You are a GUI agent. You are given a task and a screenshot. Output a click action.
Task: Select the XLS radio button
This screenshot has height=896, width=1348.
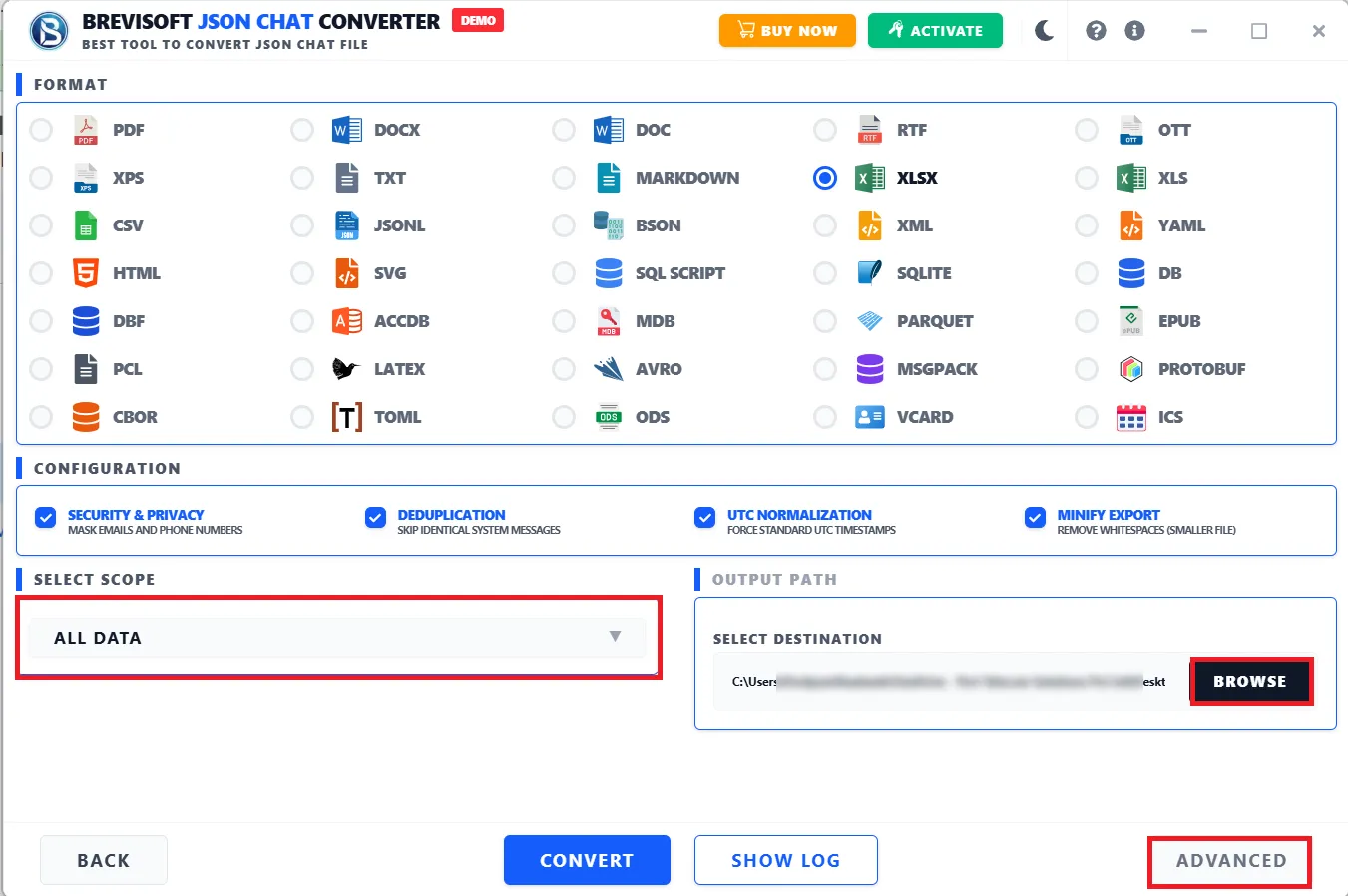coord(1087,178)
